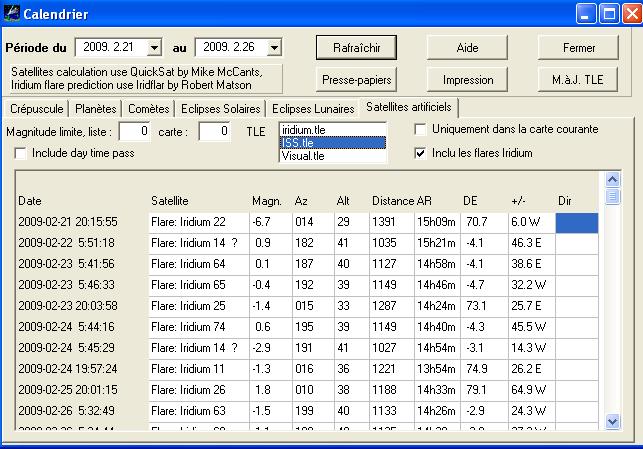643x449 pixels.
Task: Click the Az column header
Action: 301,201
